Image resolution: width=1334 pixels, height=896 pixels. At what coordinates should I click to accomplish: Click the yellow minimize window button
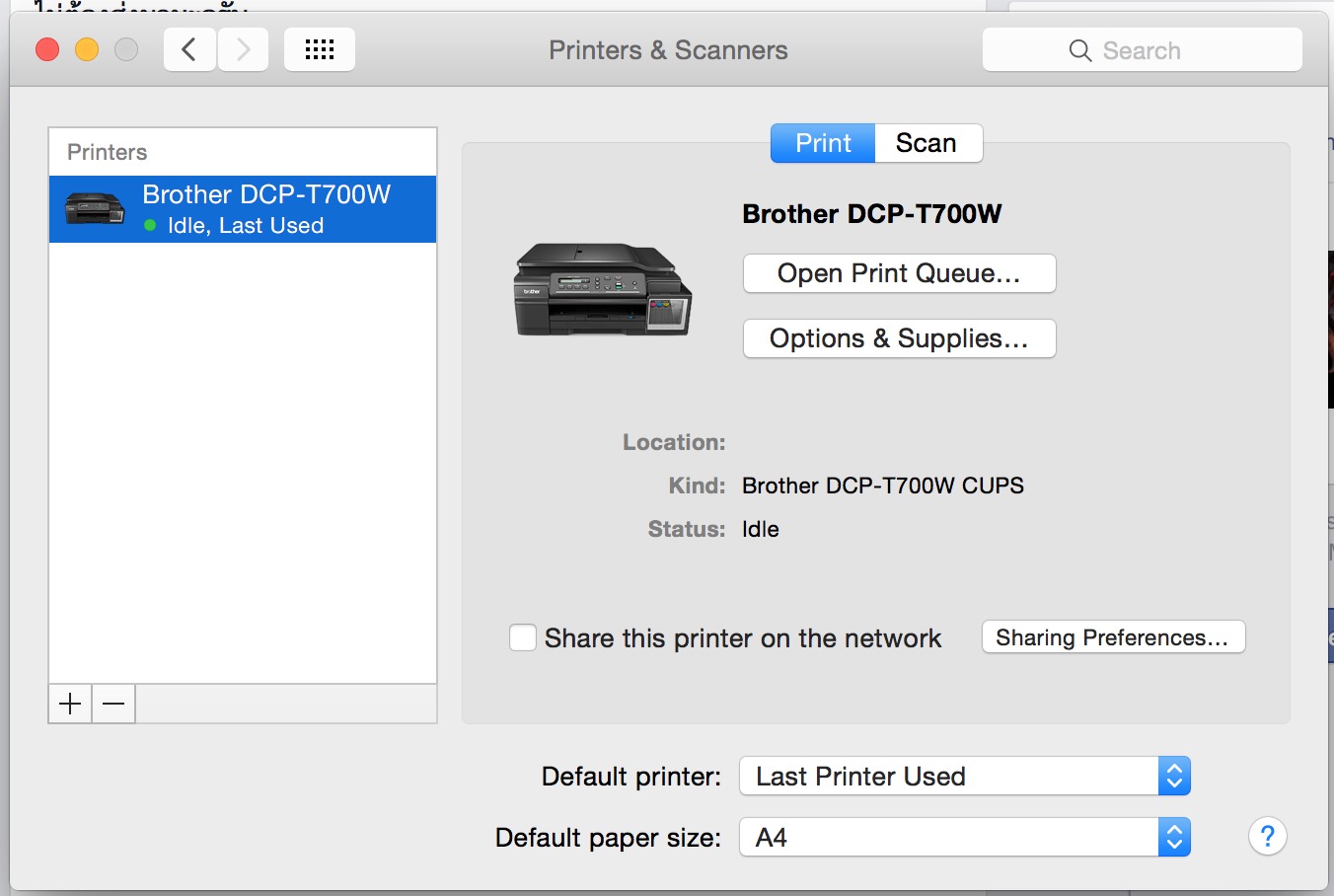[87, 49]
